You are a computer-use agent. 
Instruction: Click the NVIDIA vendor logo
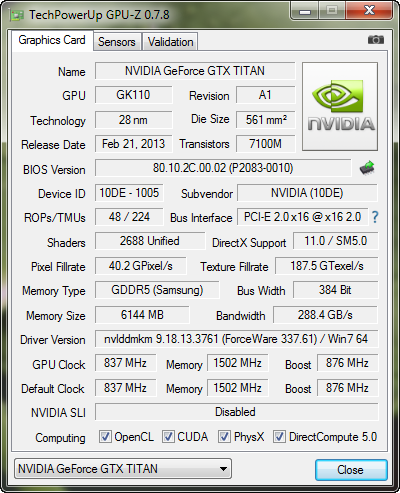point(340,106)
